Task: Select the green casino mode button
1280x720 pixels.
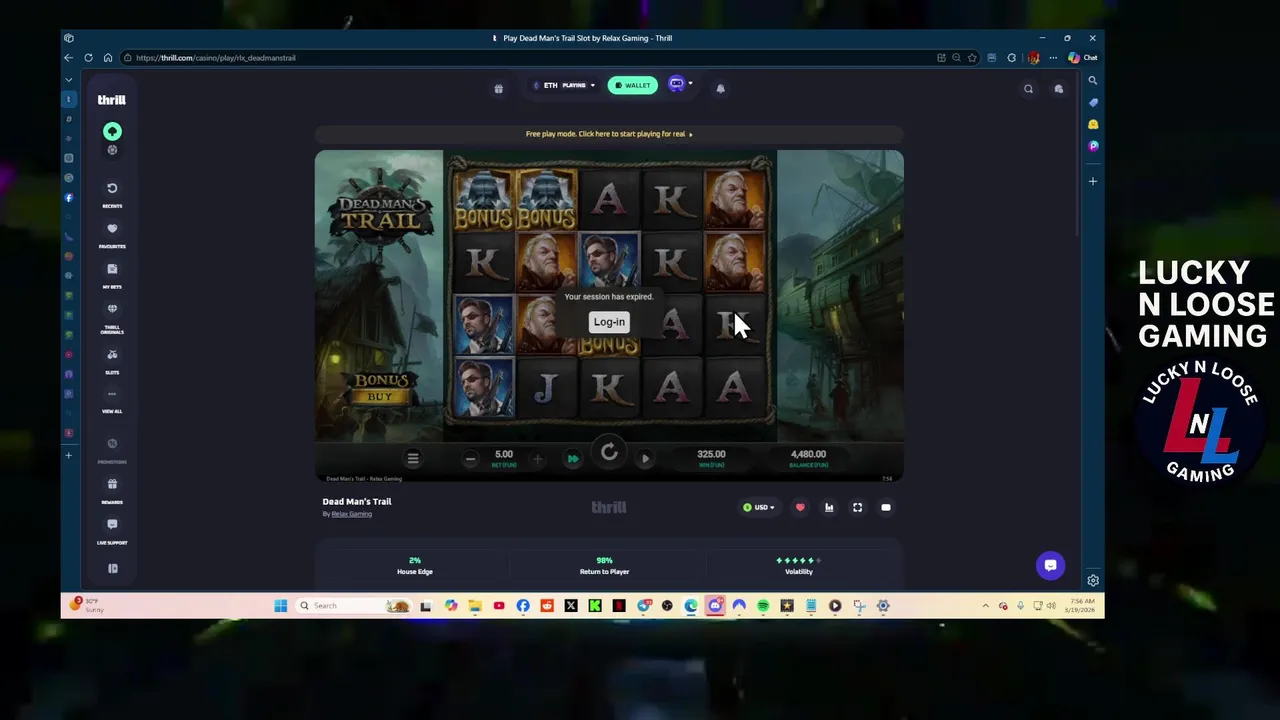Action: tap(112, 132)
